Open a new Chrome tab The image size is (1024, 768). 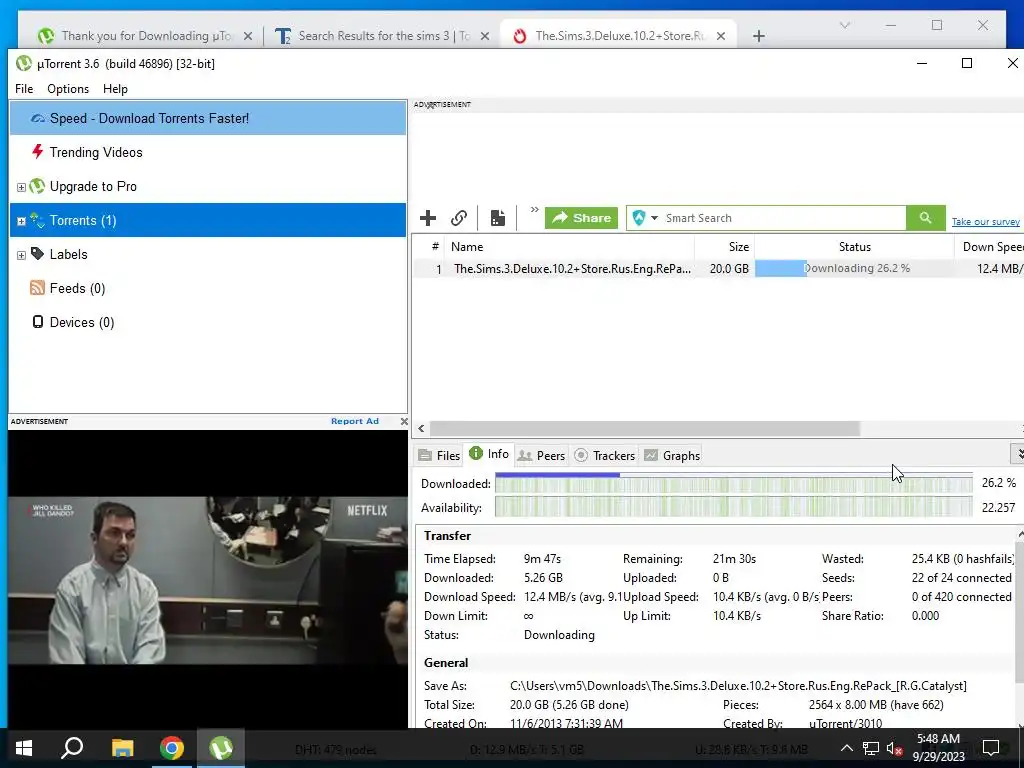tap(758, 36)
